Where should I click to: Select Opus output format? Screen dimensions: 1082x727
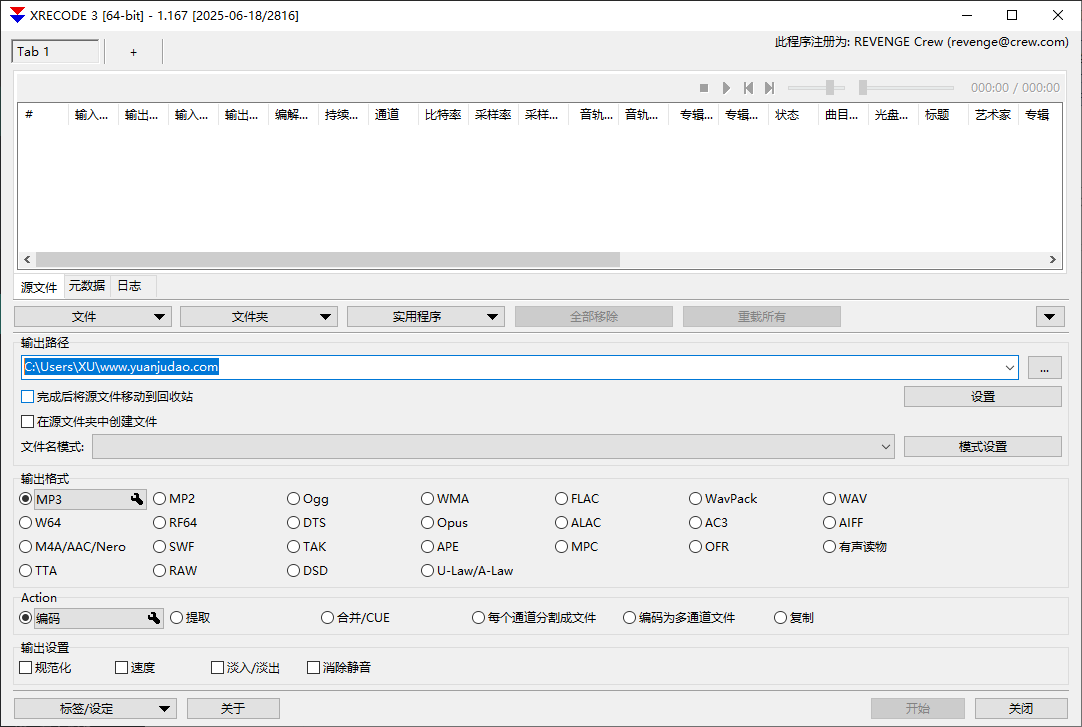point(444,523)
